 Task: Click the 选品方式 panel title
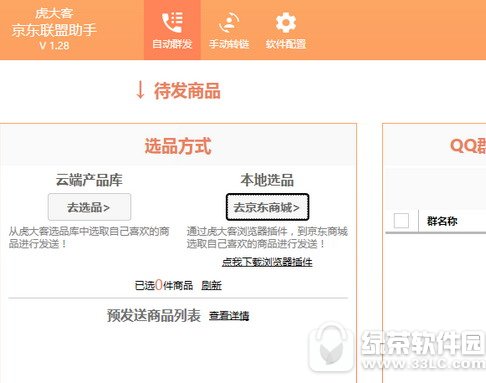[x=178, y=146]
